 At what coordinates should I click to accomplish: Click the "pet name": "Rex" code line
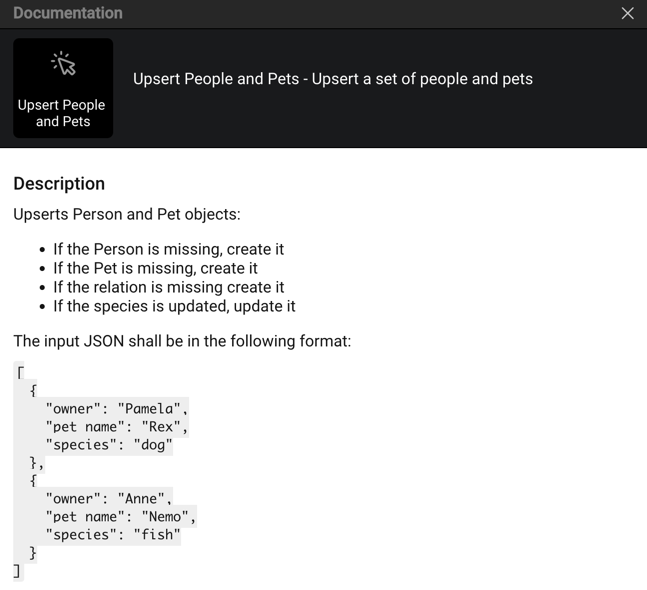[117, 427]
